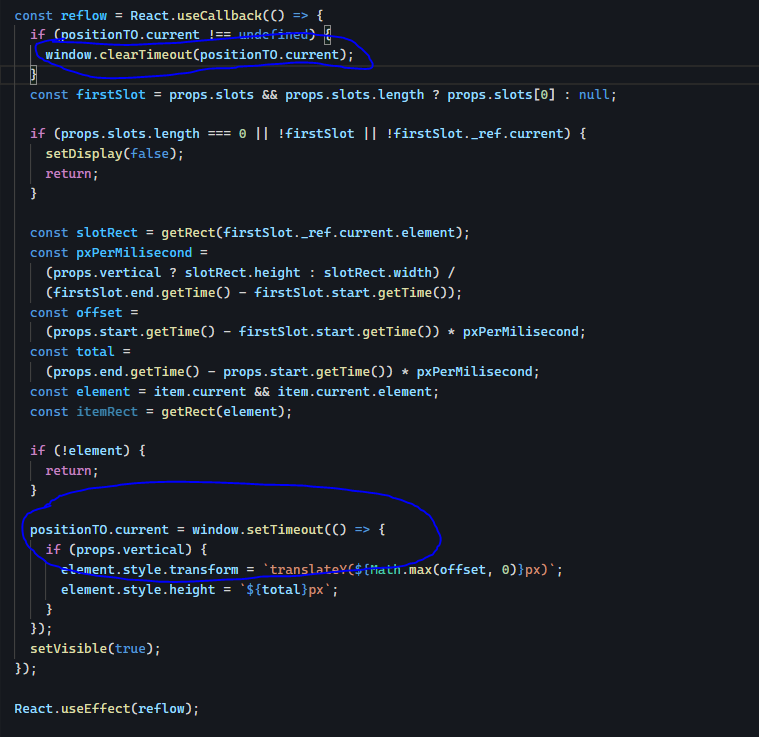The height and width of the screenshot is (737, 759).
Task: Place cursor on 'undefined' in the positionTO check
Action: coord(273,35)
